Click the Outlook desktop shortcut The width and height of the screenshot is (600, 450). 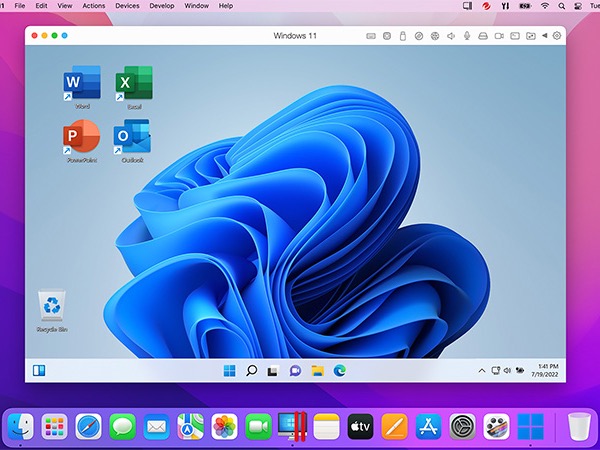point(132,142)
